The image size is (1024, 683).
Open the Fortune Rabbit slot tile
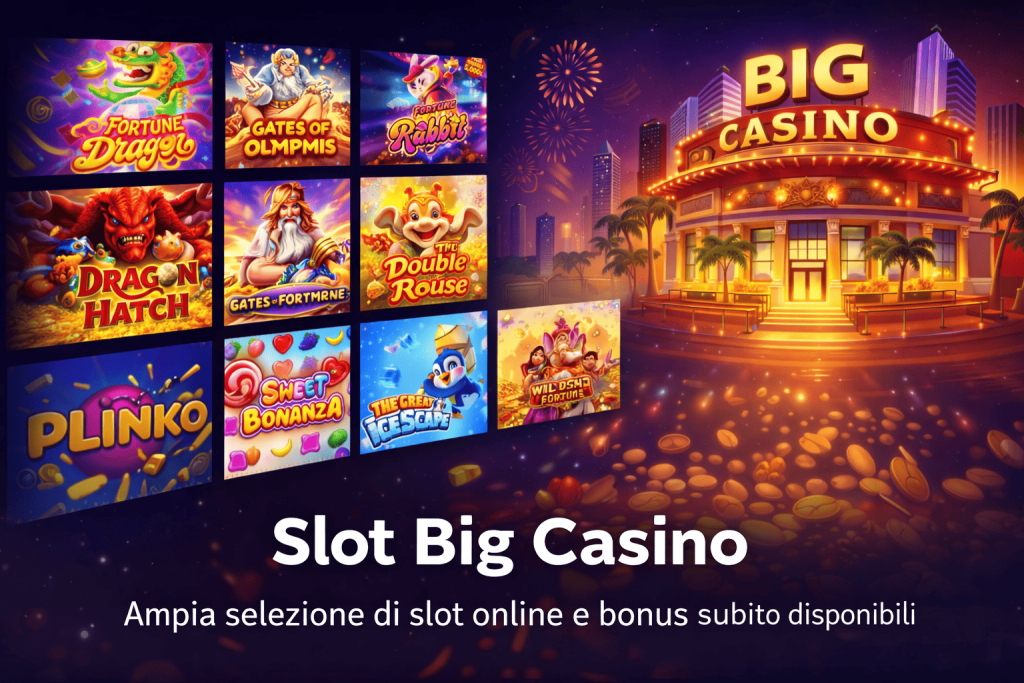[x=423, y=107]
